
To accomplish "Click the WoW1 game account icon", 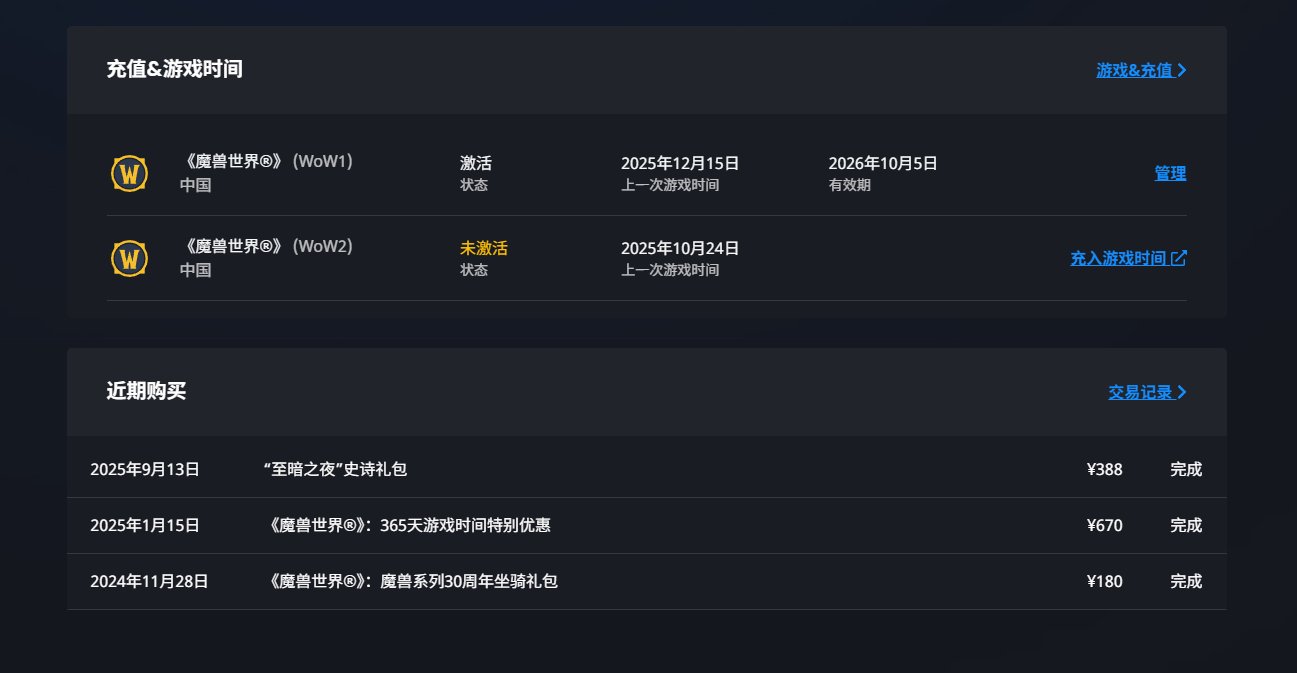I will tap(129, 173).
